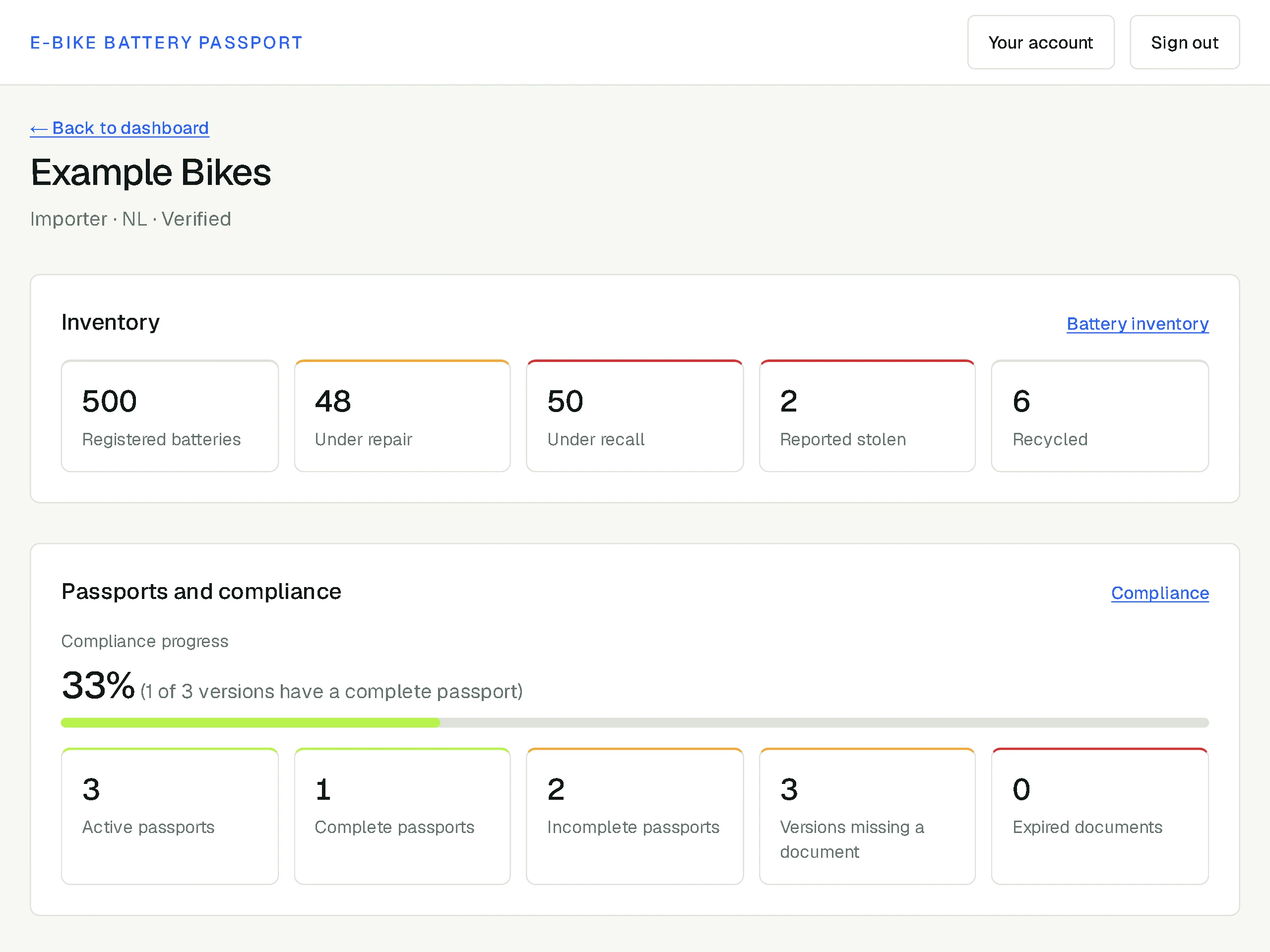Select the Versions missing a document card
Image resolution: width=1270 pixels, height=952 pixels.
pos(868,816)
